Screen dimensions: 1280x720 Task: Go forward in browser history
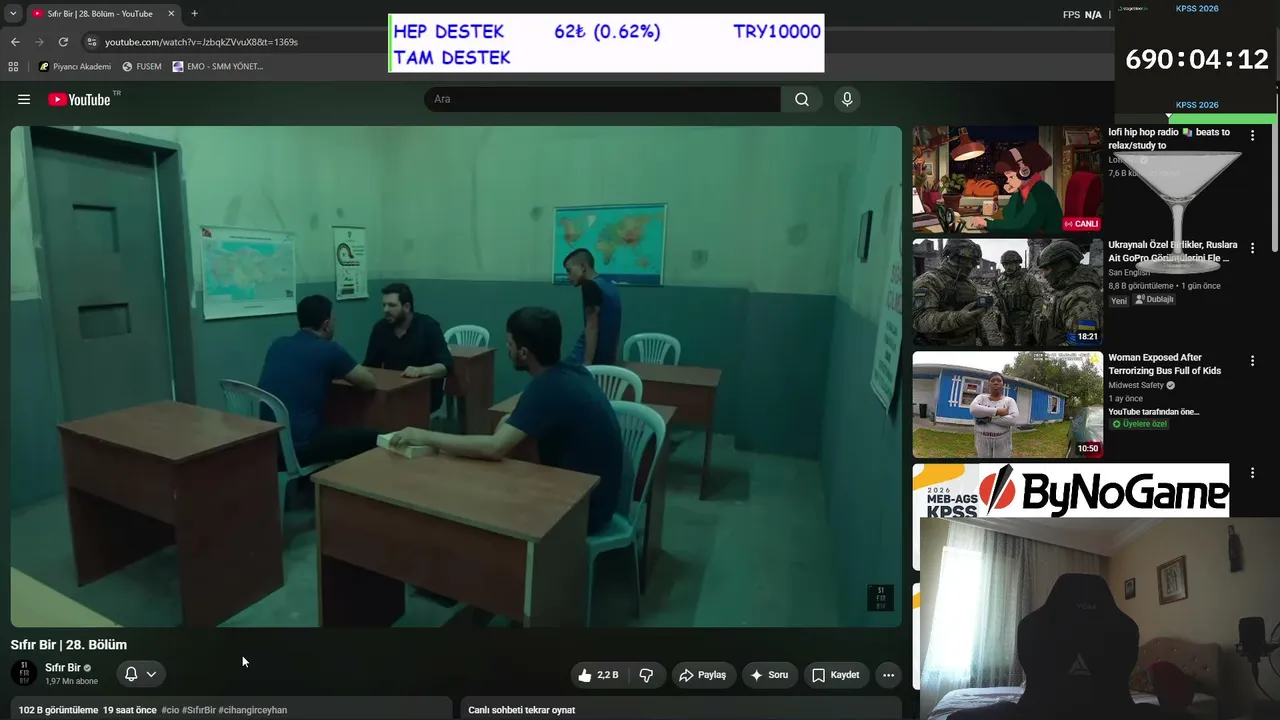pos(39,42)
